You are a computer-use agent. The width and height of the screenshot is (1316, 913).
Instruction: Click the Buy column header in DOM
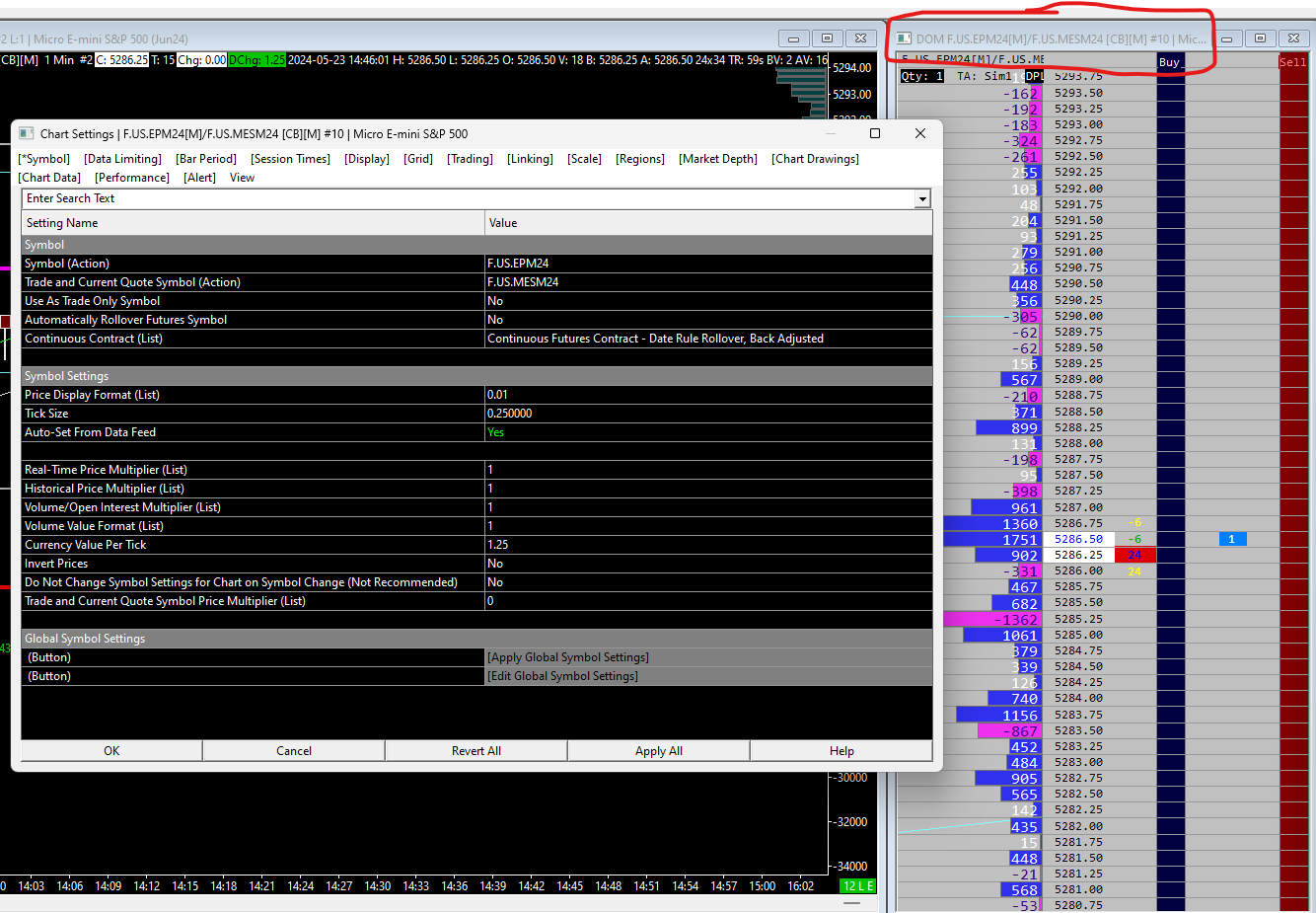(1170, 62)
